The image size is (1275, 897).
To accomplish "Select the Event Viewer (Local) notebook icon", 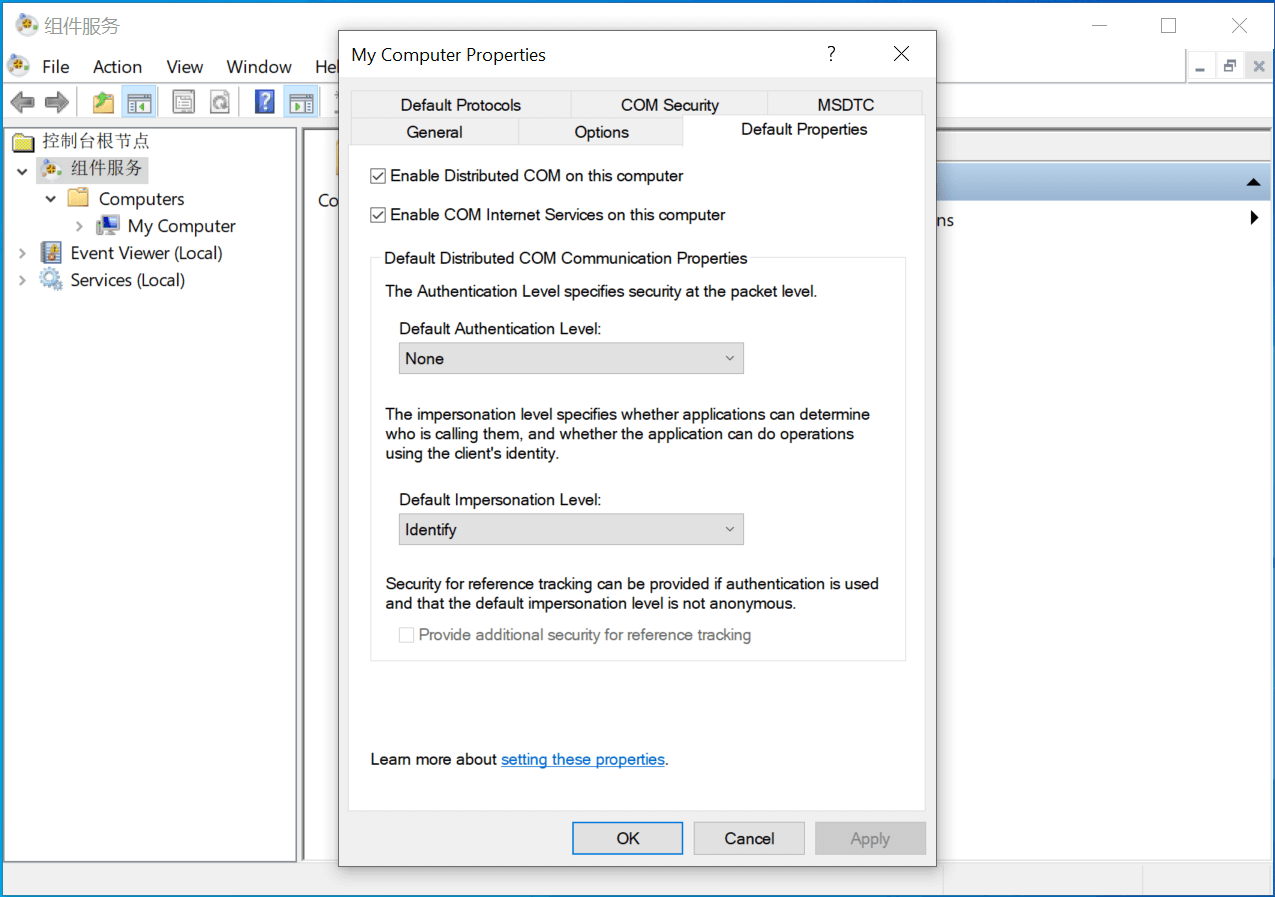I will tap(51, 253).
